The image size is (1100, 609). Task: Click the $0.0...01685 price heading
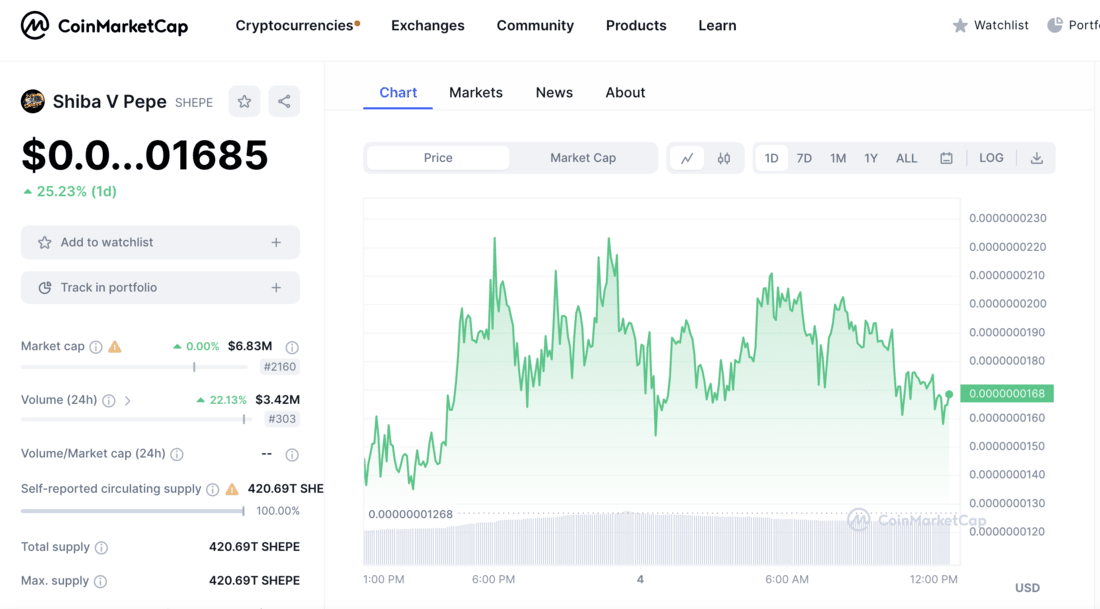[145, 155]
